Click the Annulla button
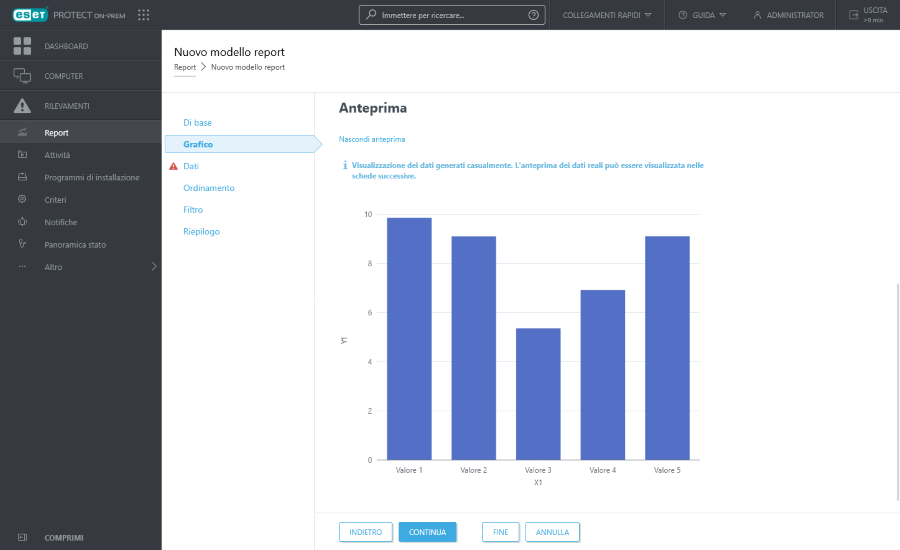This screenshot has height=550, width=900. pyautogui.click(x=552, y=532)
